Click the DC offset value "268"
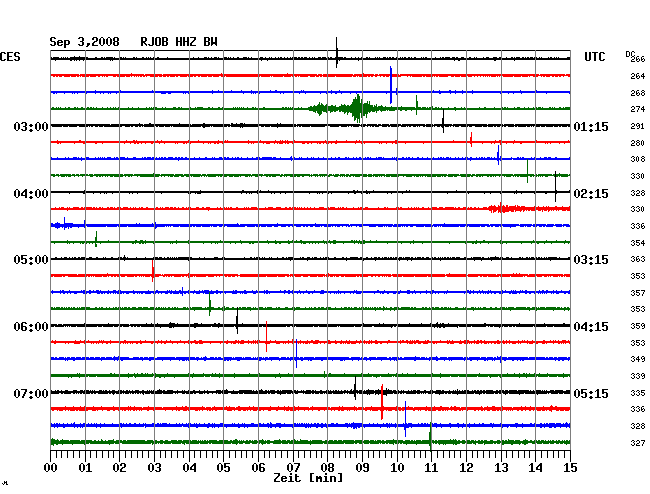This screenshot has height=494, width=650. tap(638, 93)
